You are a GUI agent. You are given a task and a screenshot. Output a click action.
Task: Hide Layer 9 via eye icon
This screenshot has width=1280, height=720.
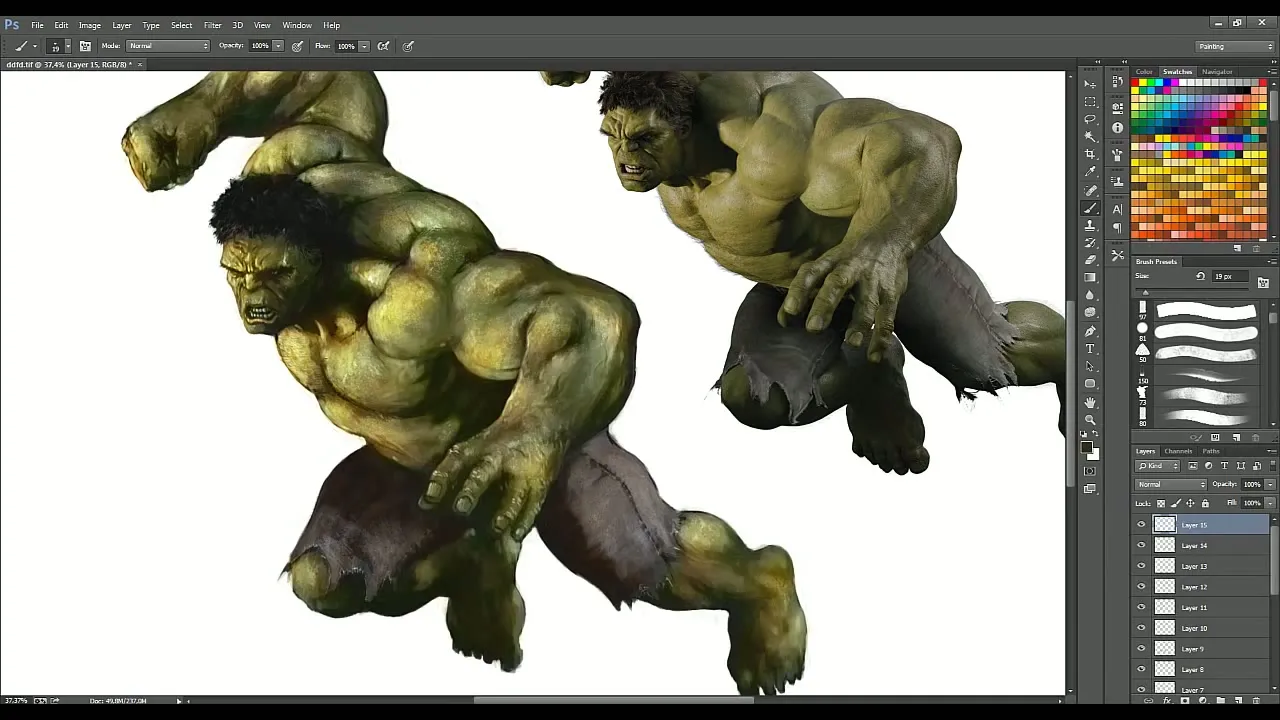point(1141,649)
